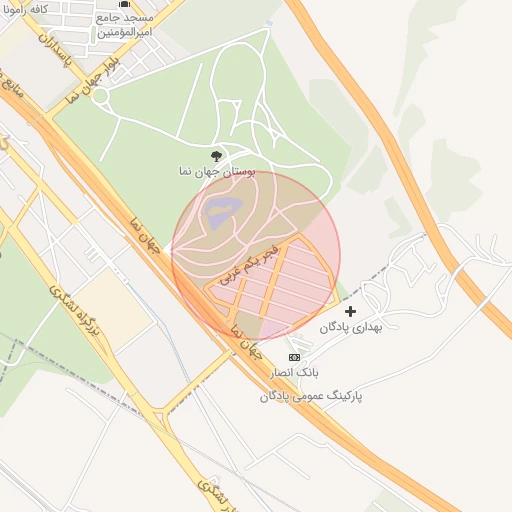Select the pale yellow block beside بزرگراه لشگری
The image size is (512, 512).
(x=113, y=308)
